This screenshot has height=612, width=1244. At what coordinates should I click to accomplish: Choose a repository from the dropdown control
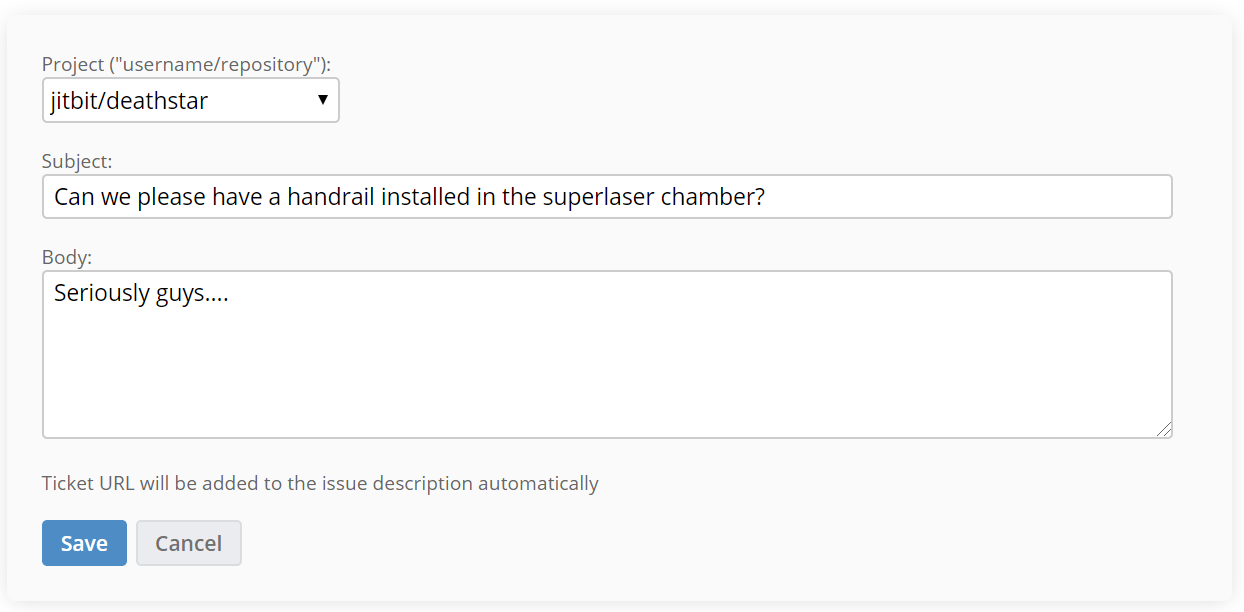coord(190,100)
